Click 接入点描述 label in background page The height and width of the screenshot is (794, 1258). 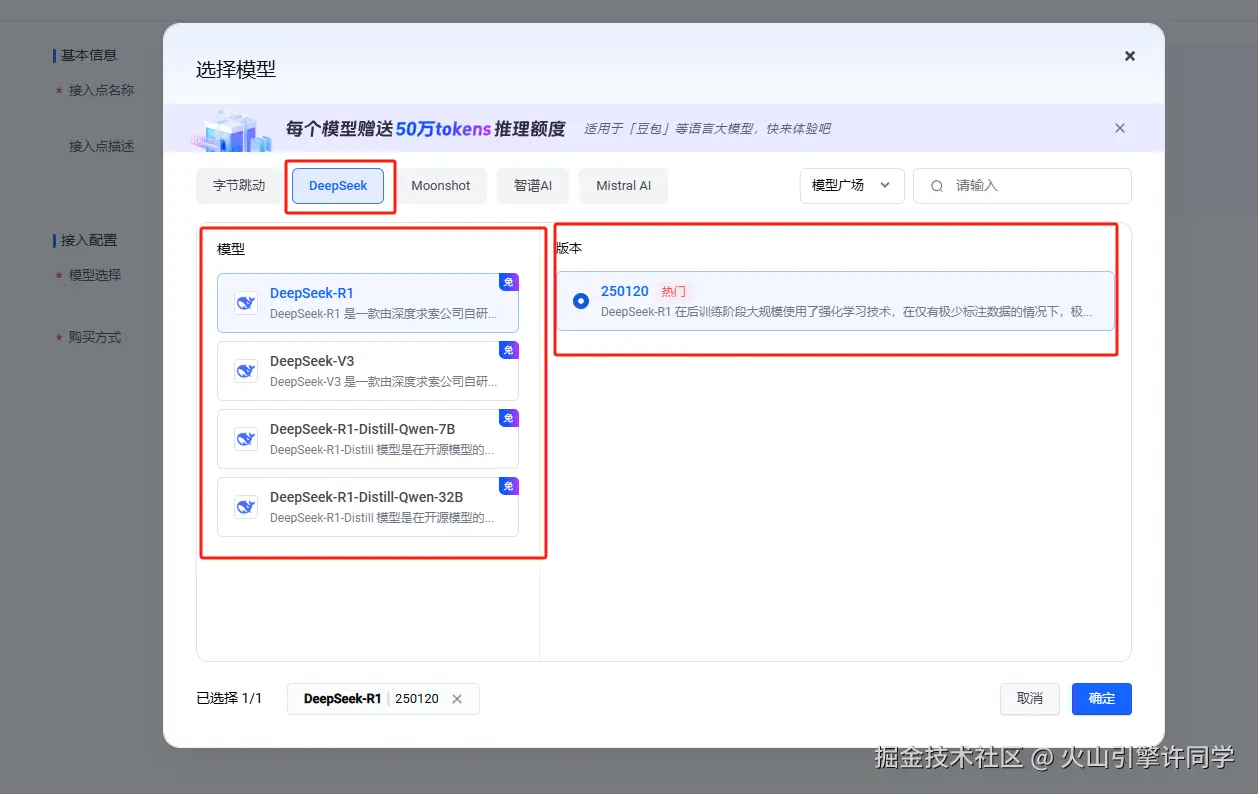[x=101, y=146]
